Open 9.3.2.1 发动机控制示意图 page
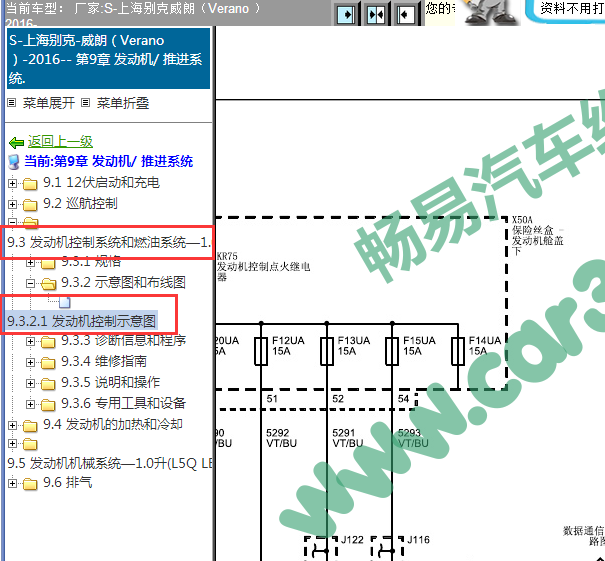This screenshot has height=561, width=605. (81, 321)
